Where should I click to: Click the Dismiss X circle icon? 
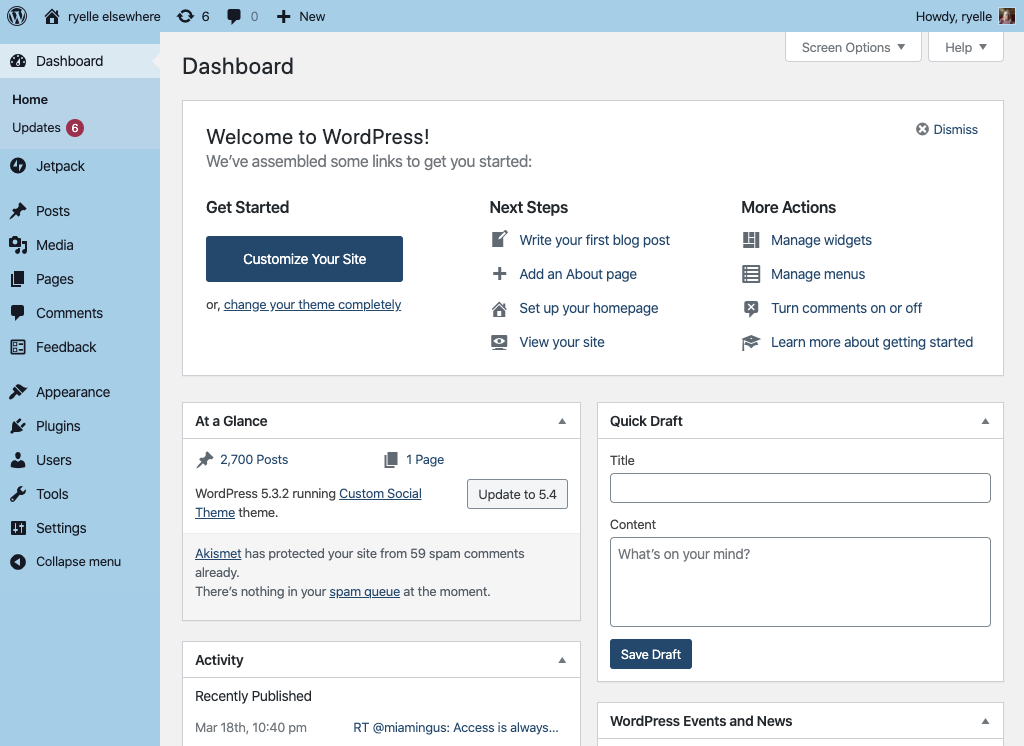[922, 129]
